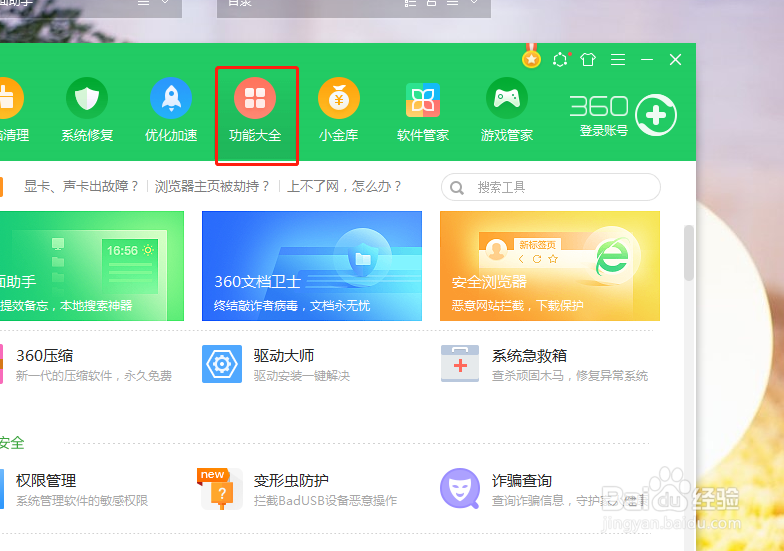The image size is (784, 551).
Task: Open the 变形虫防护 tool title
Action: 291,480
